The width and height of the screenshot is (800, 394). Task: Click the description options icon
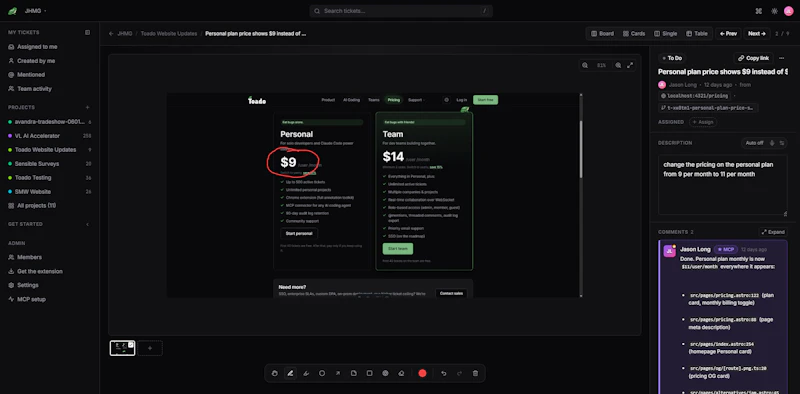782,143
